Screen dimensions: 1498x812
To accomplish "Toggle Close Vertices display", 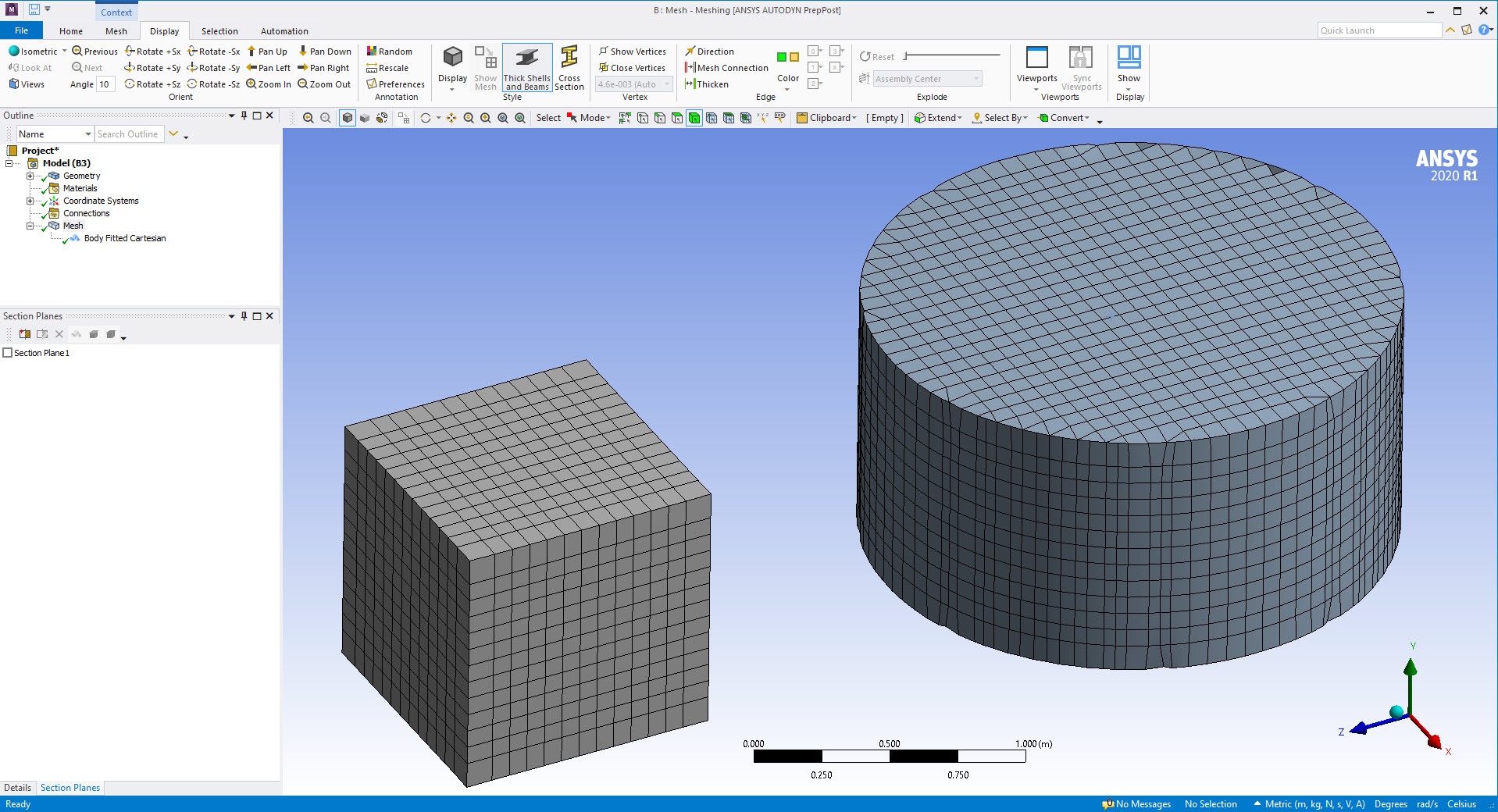I will click(x=633, y=68).
